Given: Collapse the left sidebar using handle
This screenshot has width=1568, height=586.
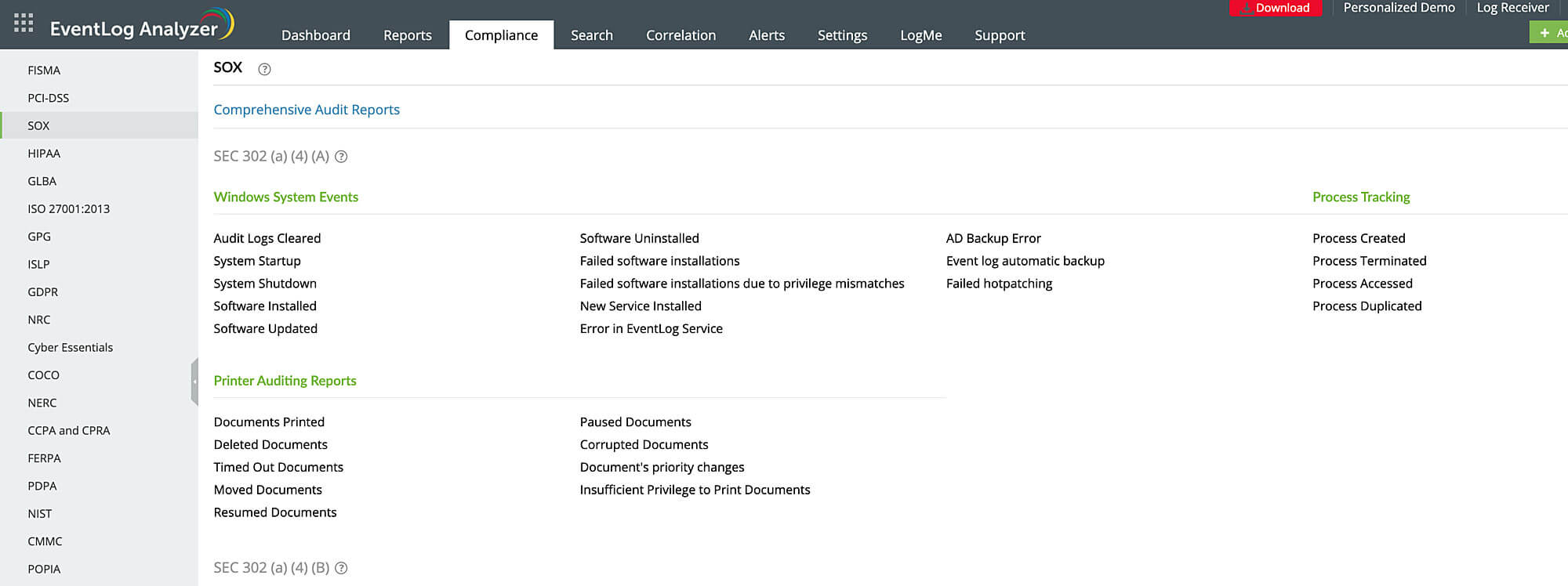Looking at the screenshot, I should click(x=194, y=382).
